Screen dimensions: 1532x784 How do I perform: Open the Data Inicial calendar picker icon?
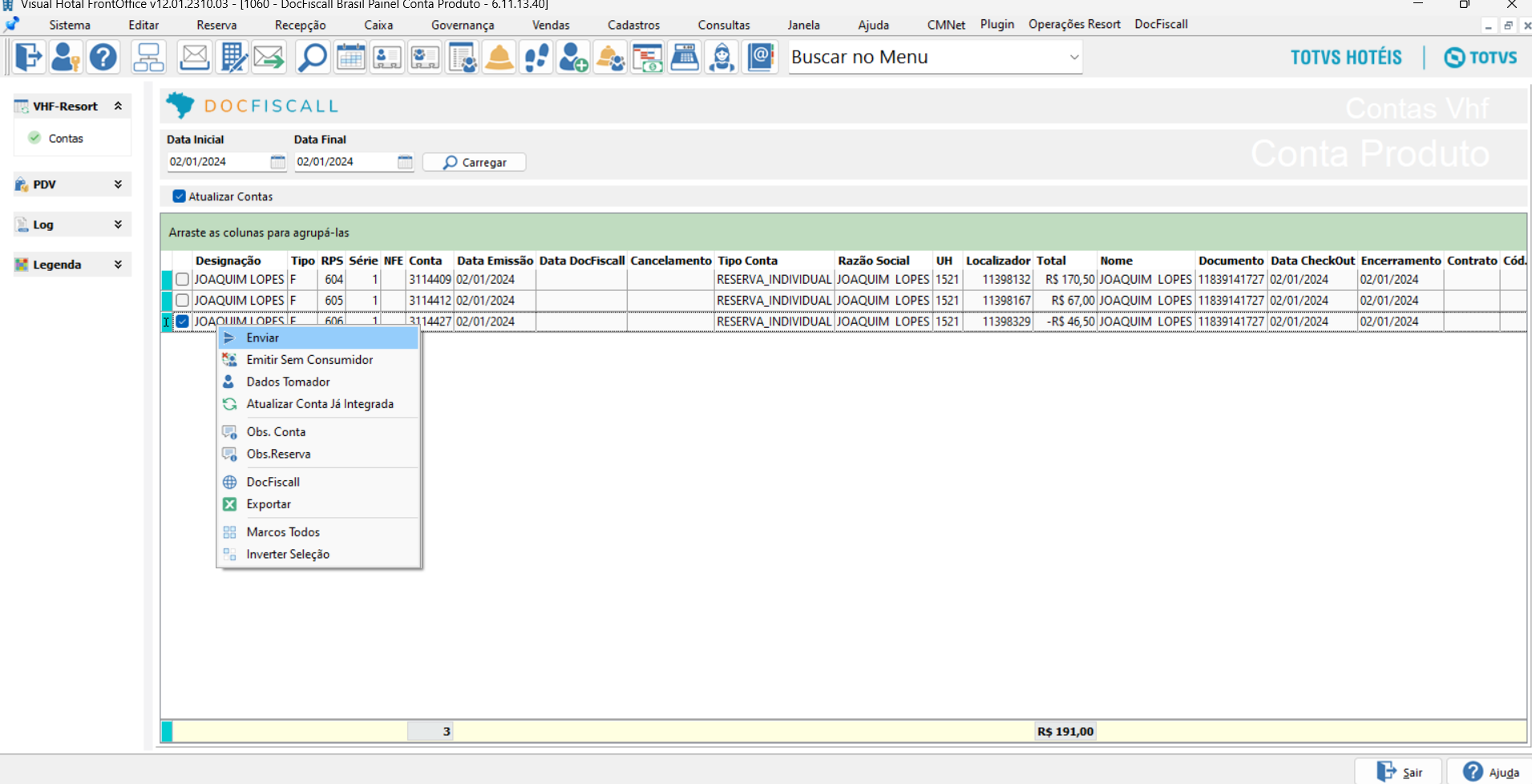point(277,162)
